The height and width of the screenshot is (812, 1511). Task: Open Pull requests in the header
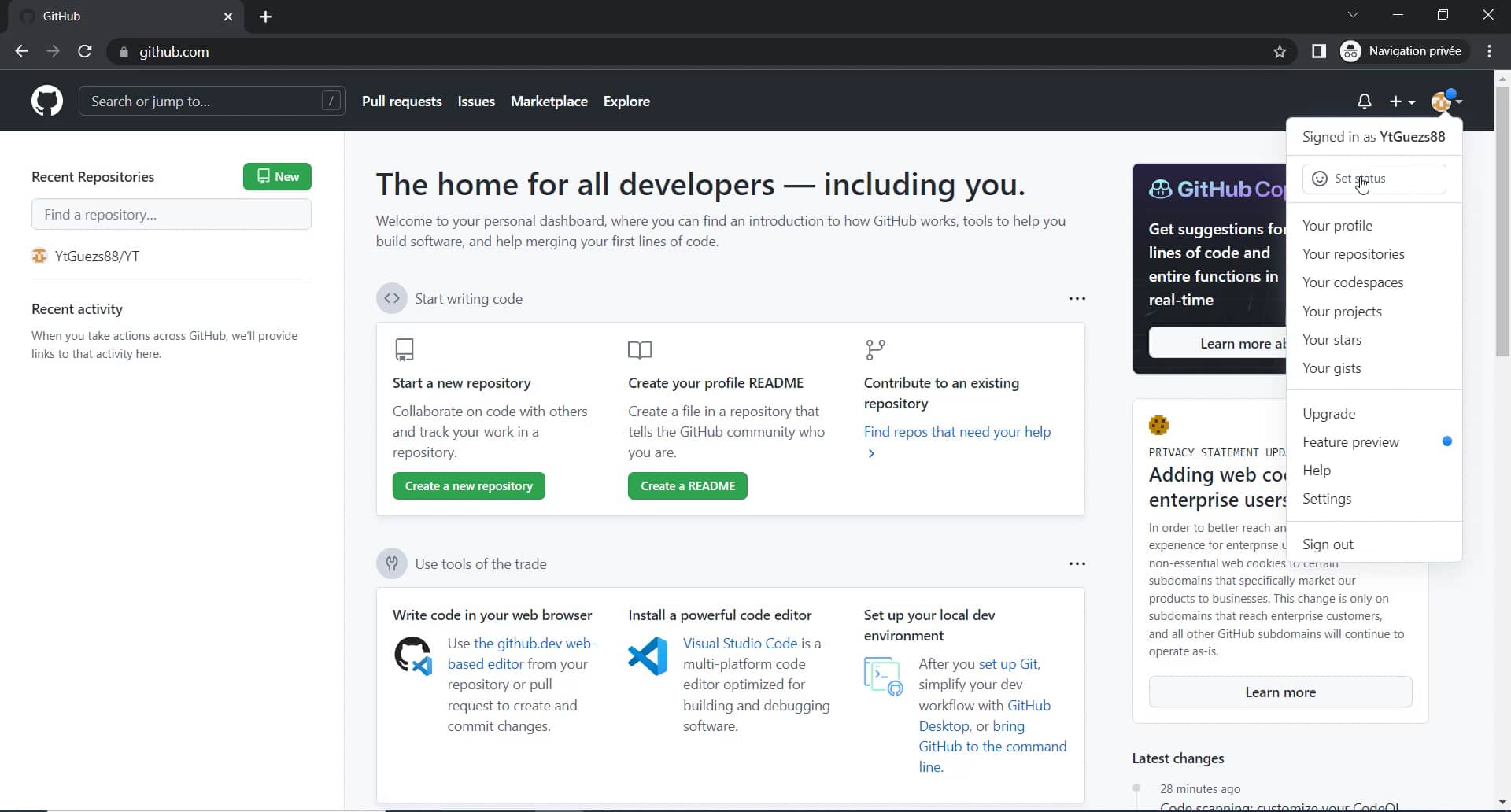pos(402,101)
